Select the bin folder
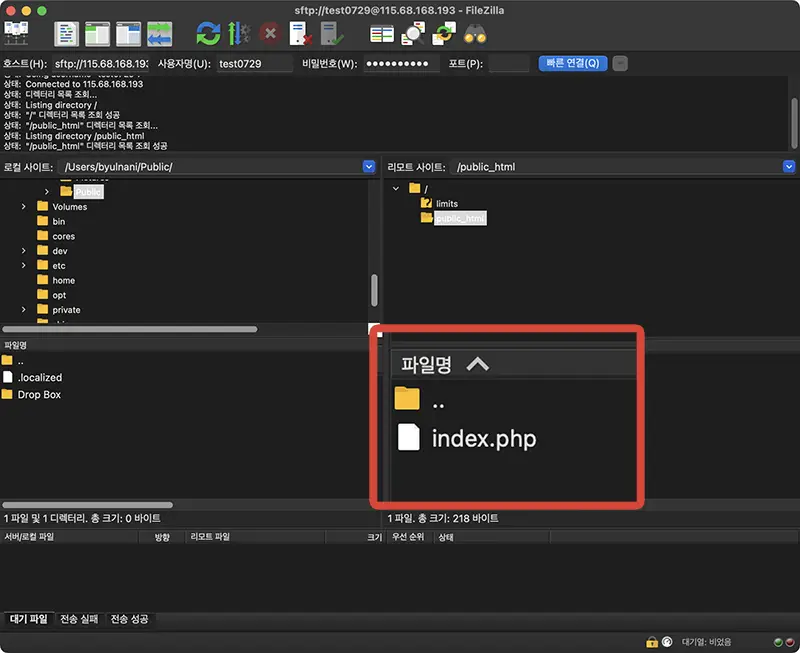 point(59,221)
